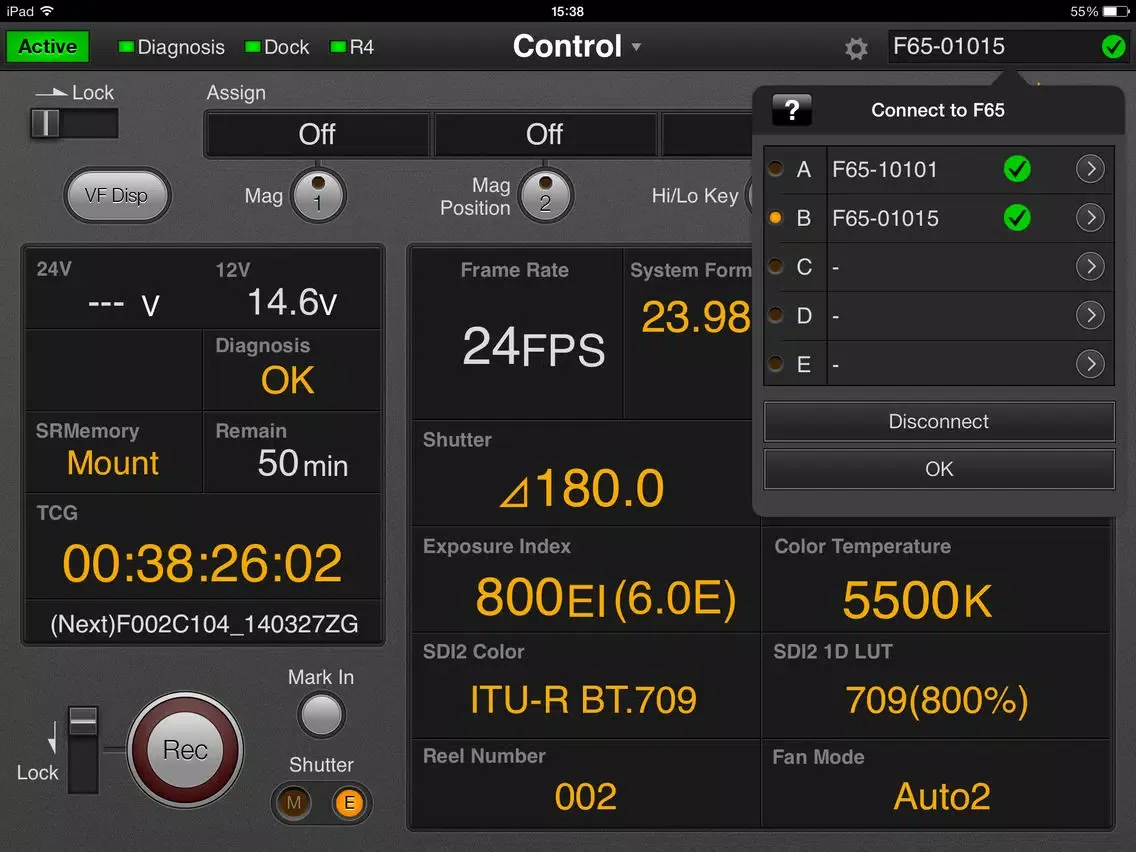Tap Color Temperature 5500K value

click(x=917, y=601)
